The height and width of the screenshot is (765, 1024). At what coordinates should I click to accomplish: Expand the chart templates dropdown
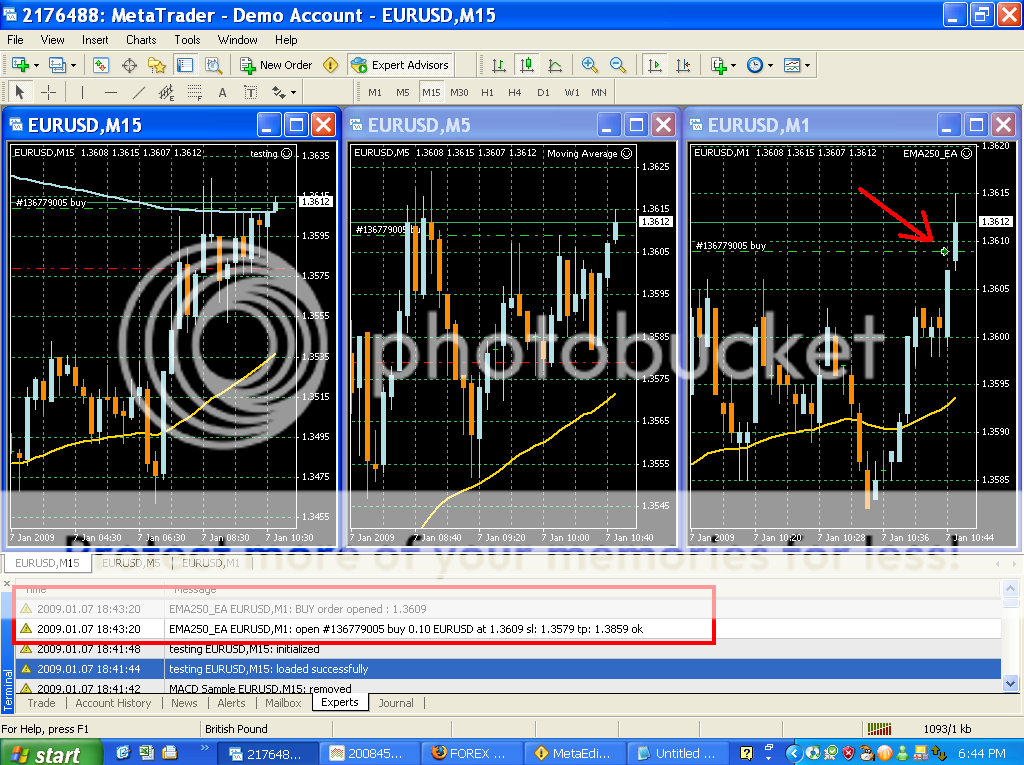coord(807,65)
